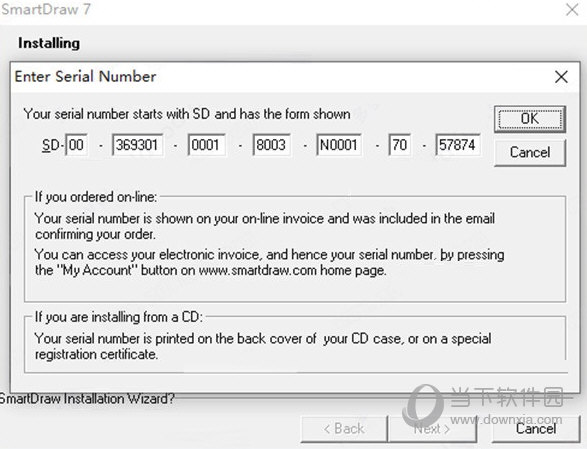Close the SmartDraw 7 installer window
Image resolution: width=587 pixels, height=449 pixels.
572,10
